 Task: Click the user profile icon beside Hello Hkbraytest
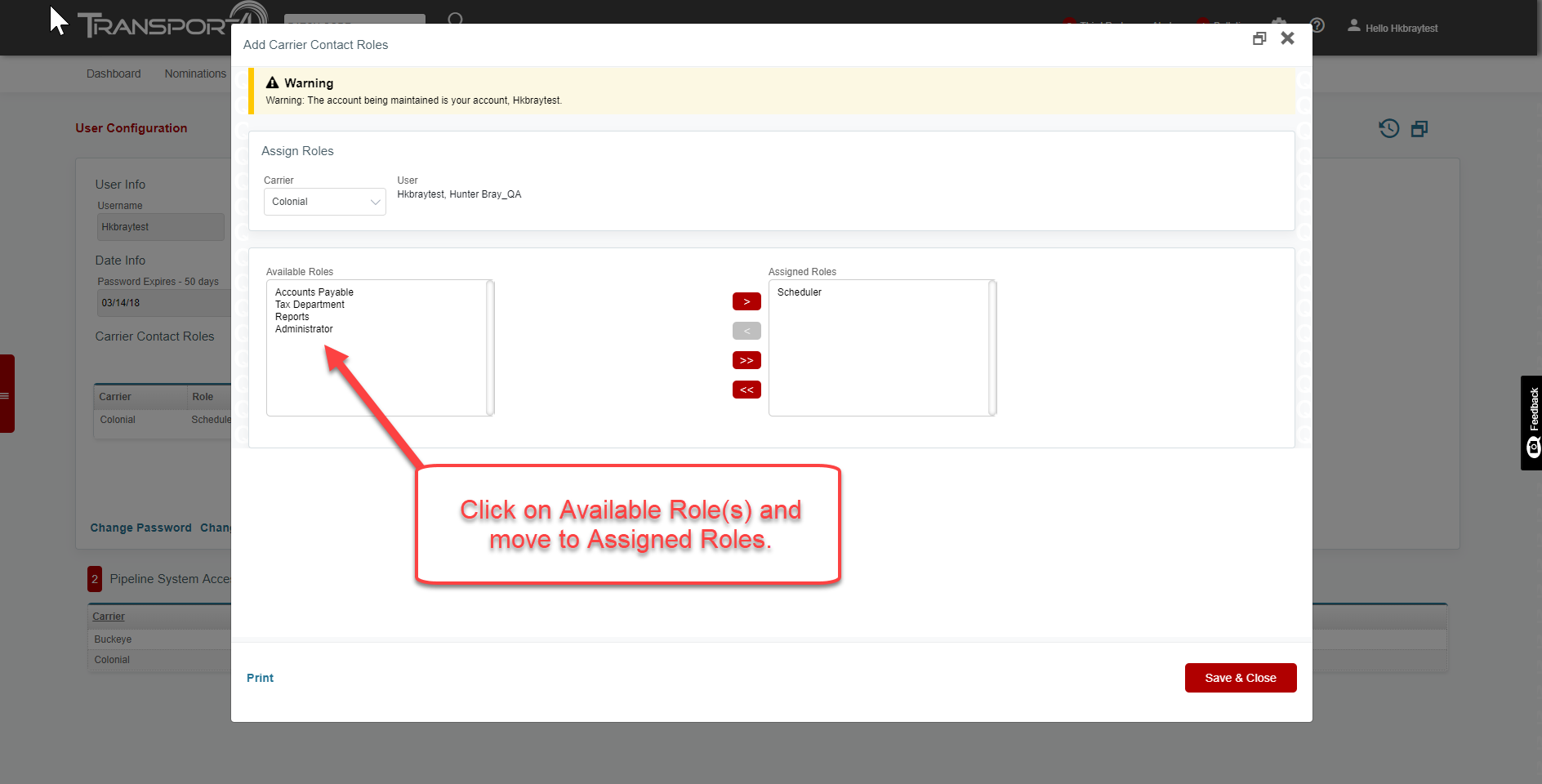[x=1353, y=27]
